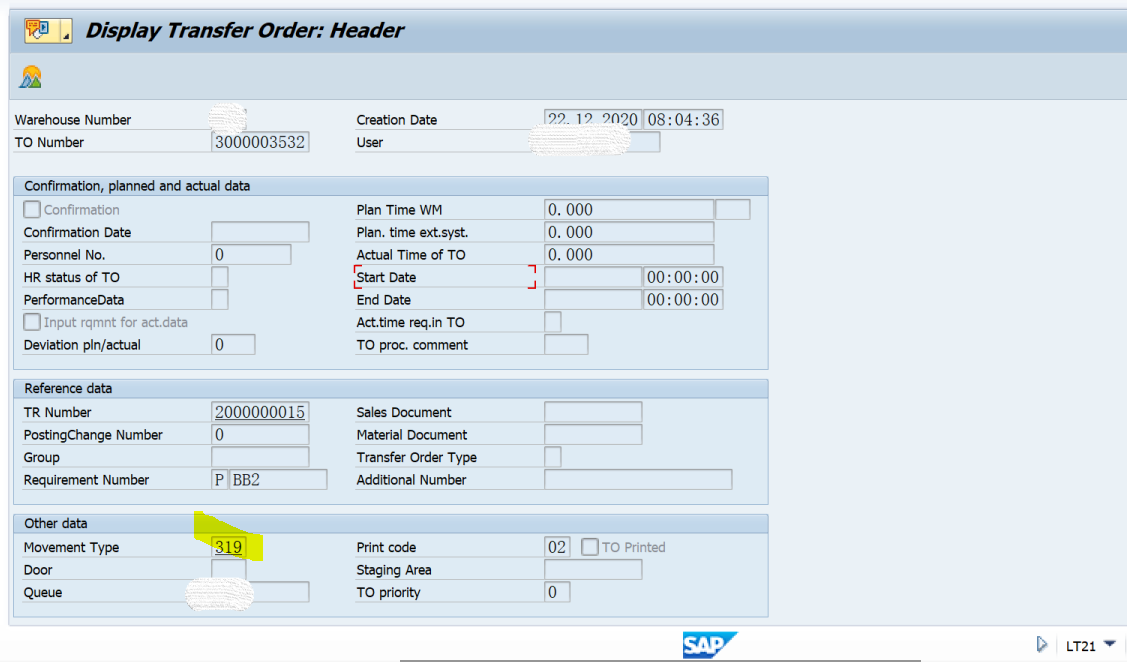Screen dimensions: 1127x662
Task: Click the SAP logo at bottom center
Action: [711, 645]
